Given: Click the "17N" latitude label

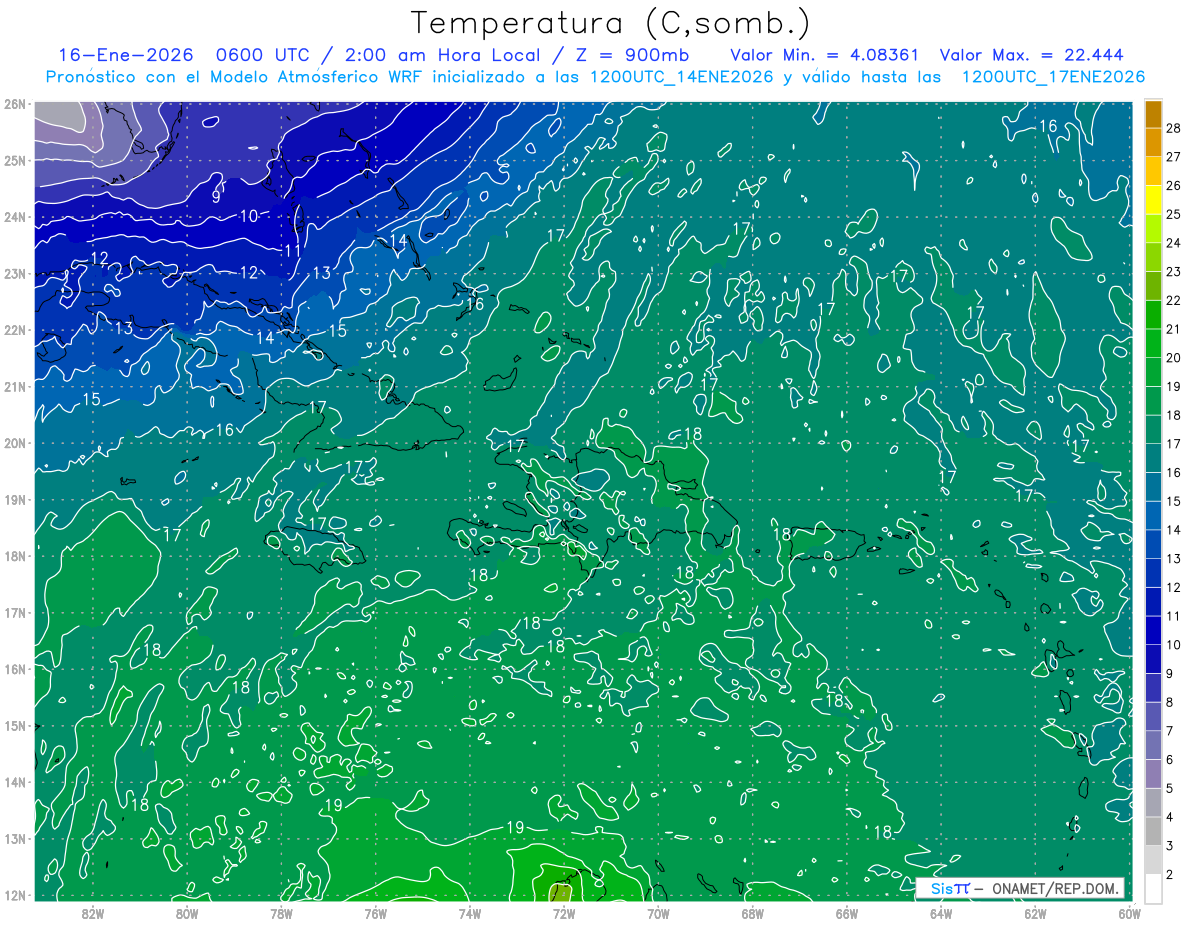Looking at the screenshot, I should (x=15, y=612).
